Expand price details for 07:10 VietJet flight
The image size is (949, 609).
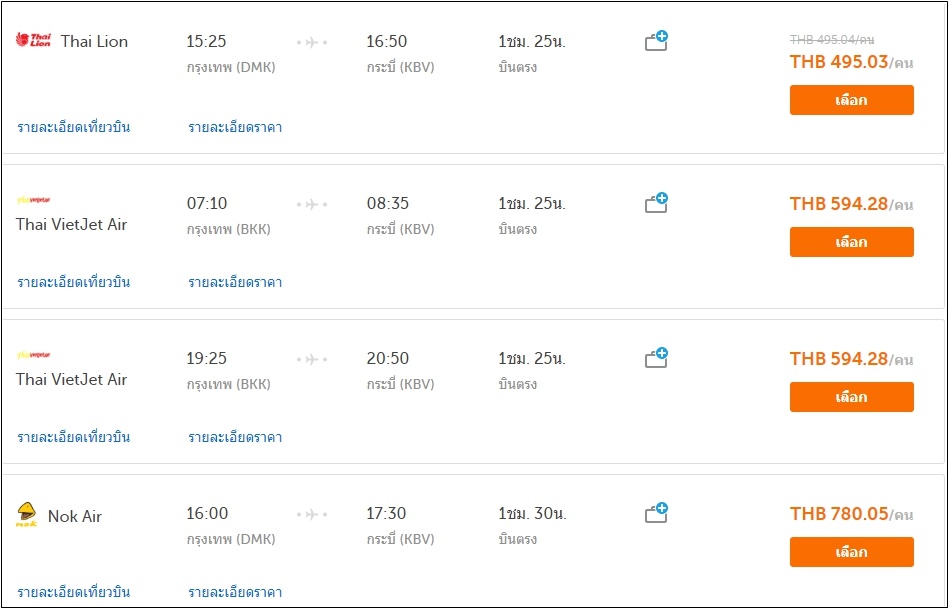[x=235, y=282]
